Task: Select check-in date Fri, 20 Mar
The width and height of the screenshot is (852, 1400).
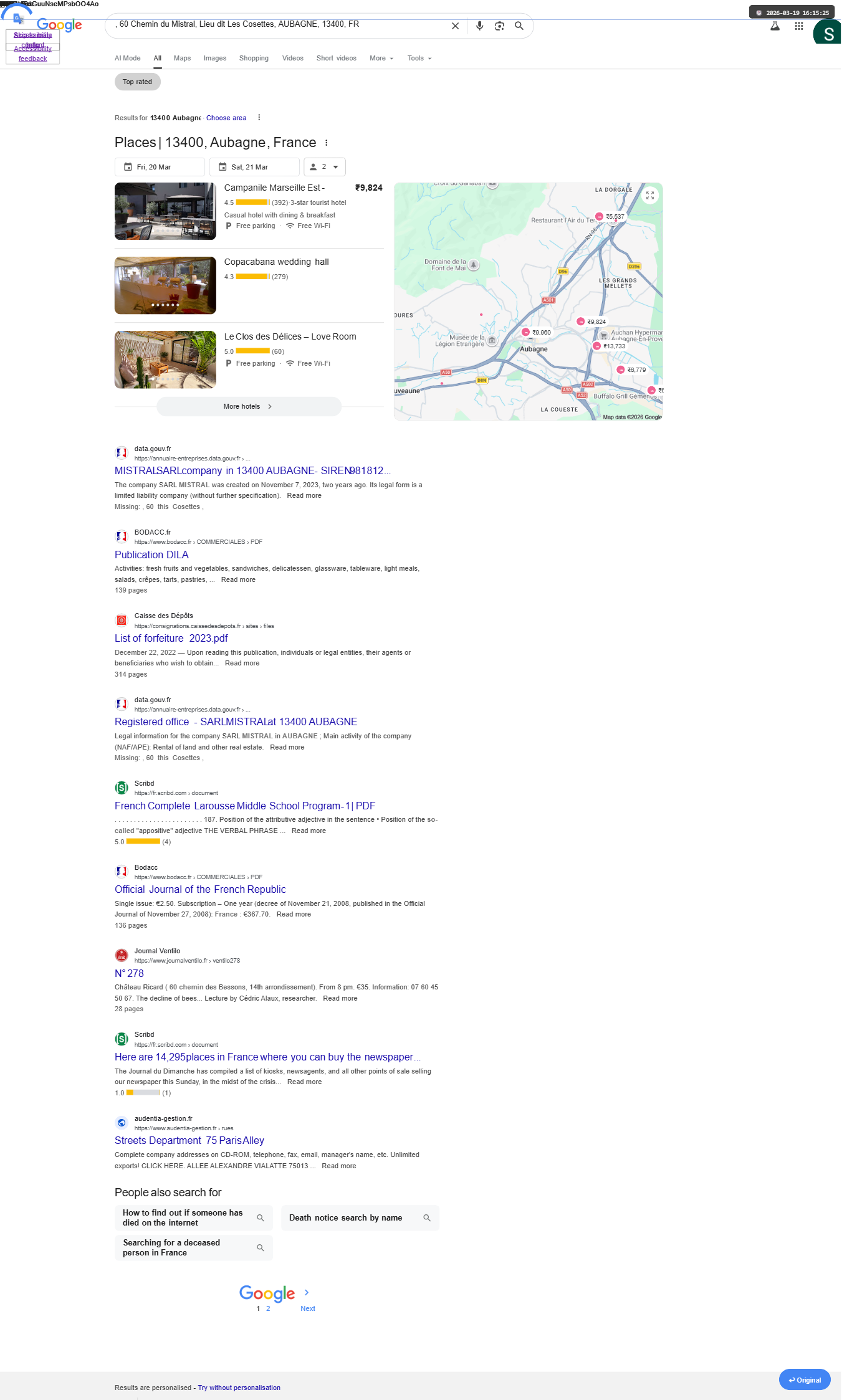Action: pyautogui.click(x=160, y=167)
